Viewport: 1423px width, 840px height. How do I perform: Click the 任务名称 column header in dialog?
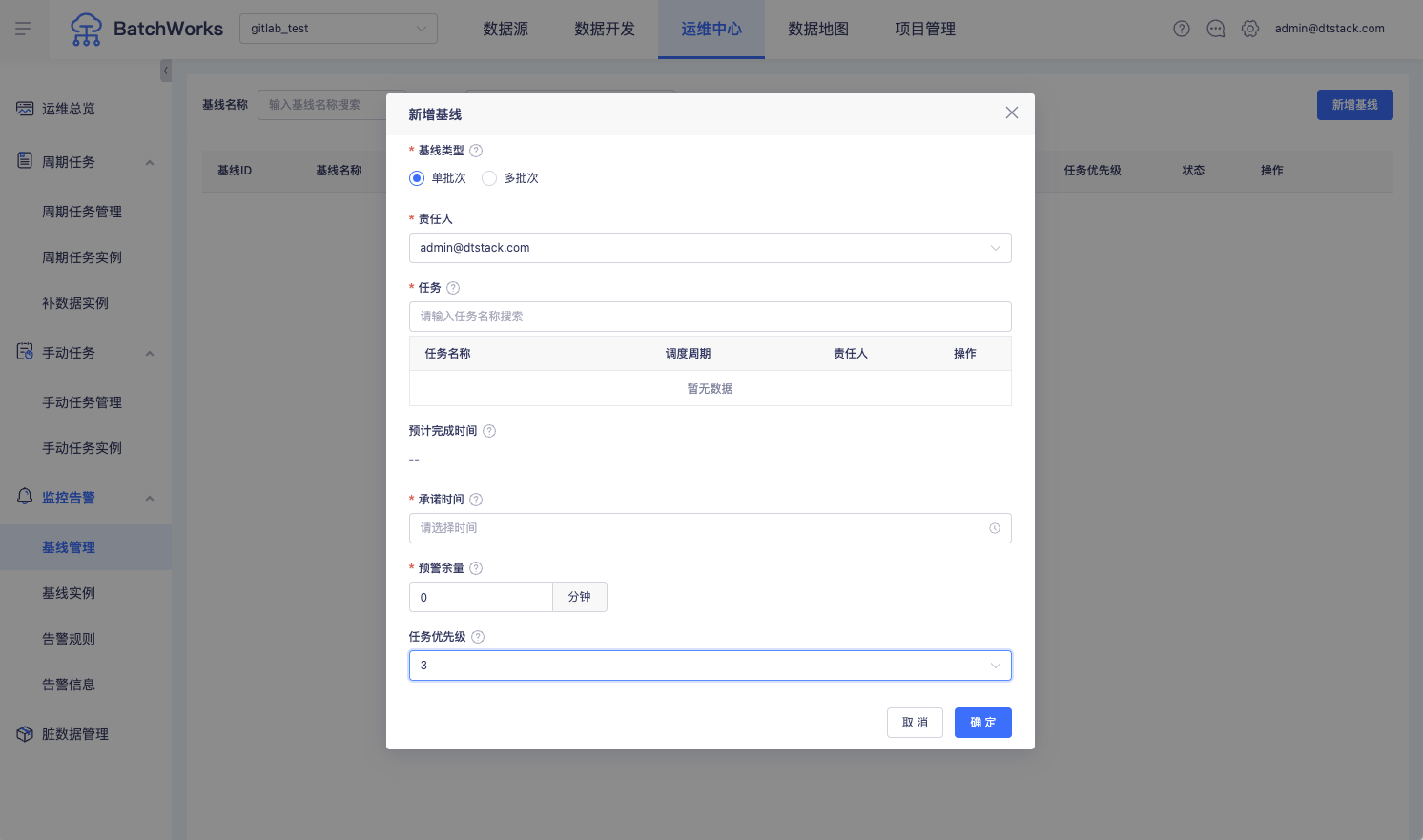(447, 354)
